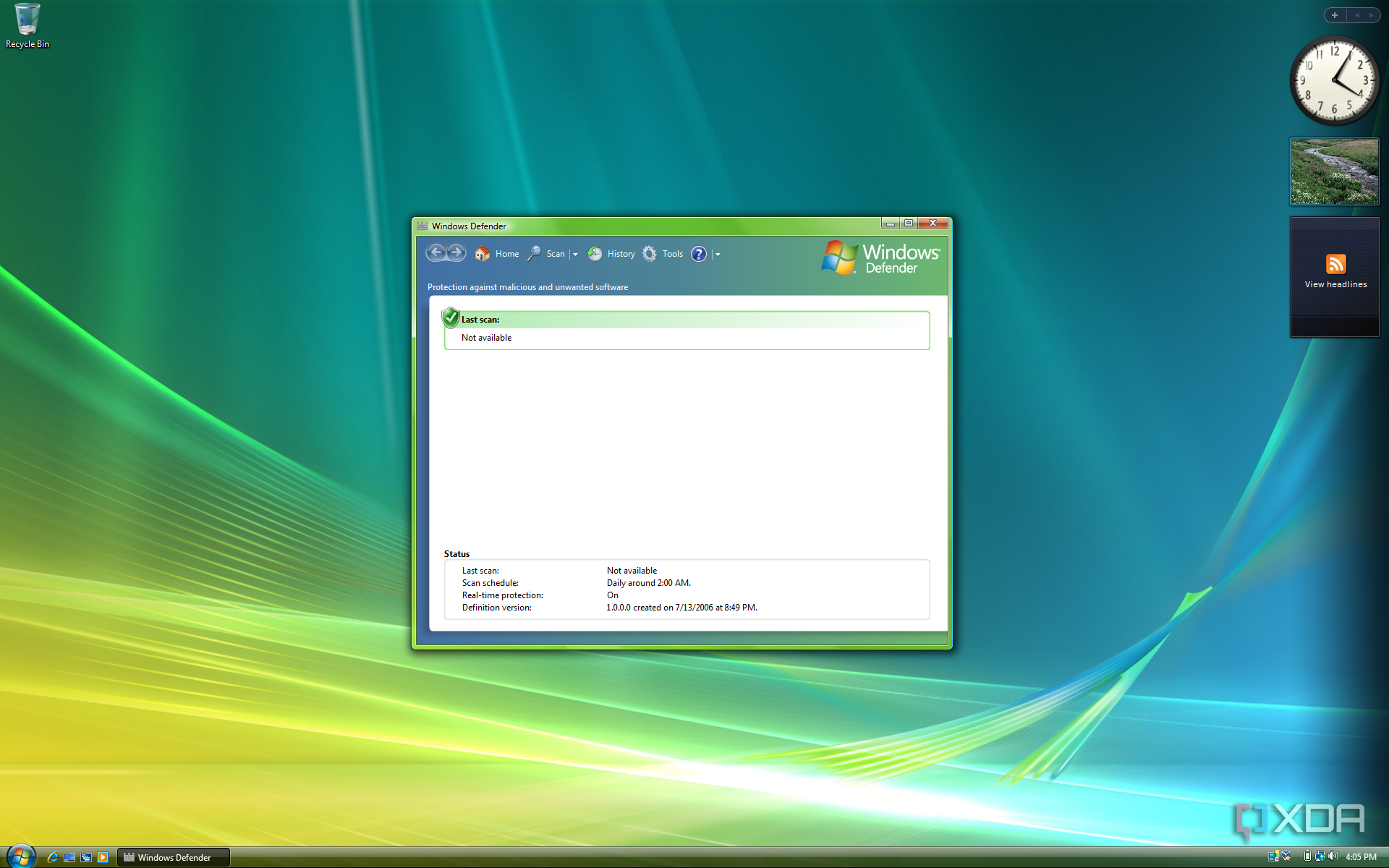
Task: Select the 'Not available' last scan text
Action: click(486, 338)
